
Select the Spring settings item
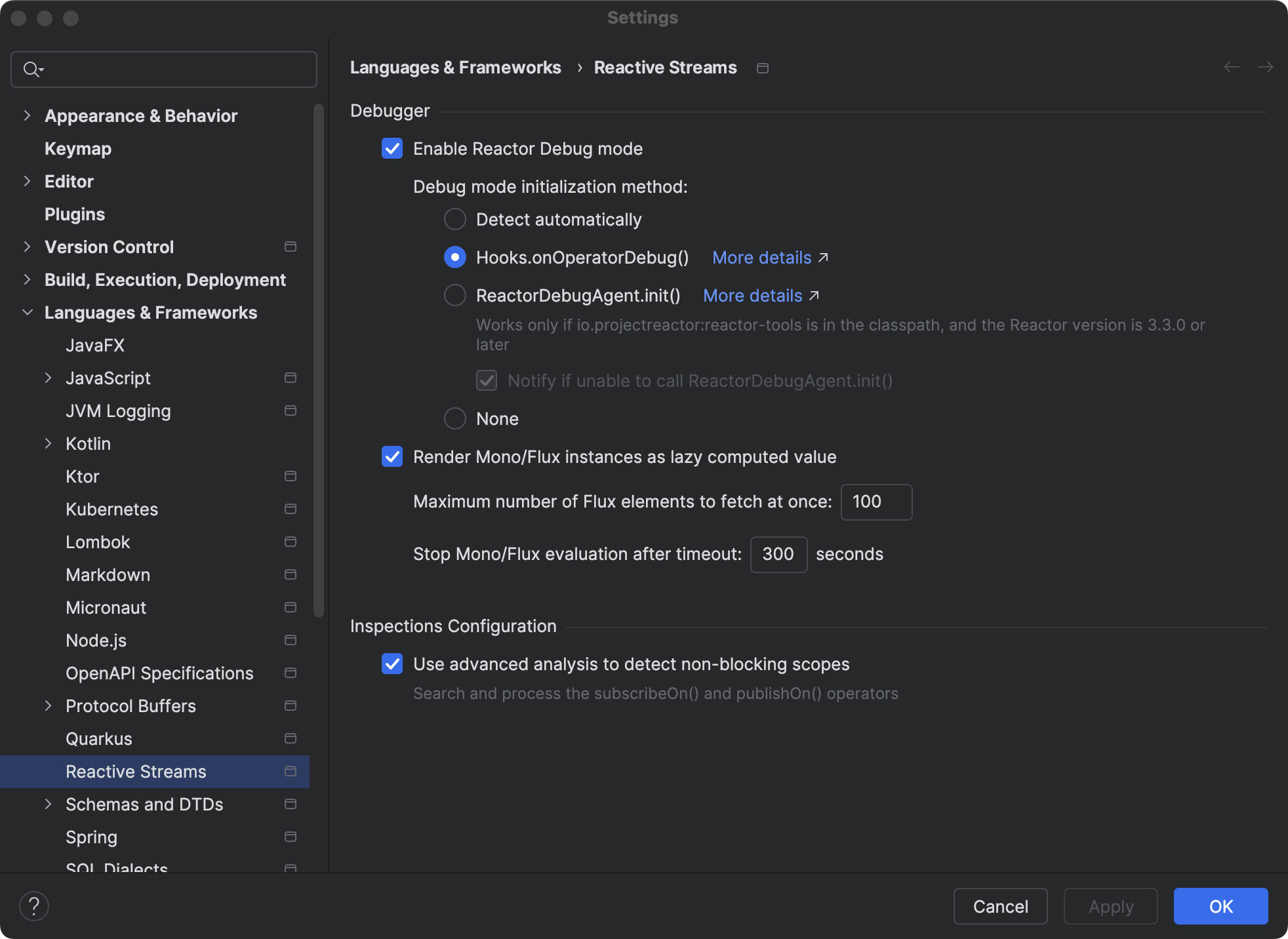click(92, 837)
